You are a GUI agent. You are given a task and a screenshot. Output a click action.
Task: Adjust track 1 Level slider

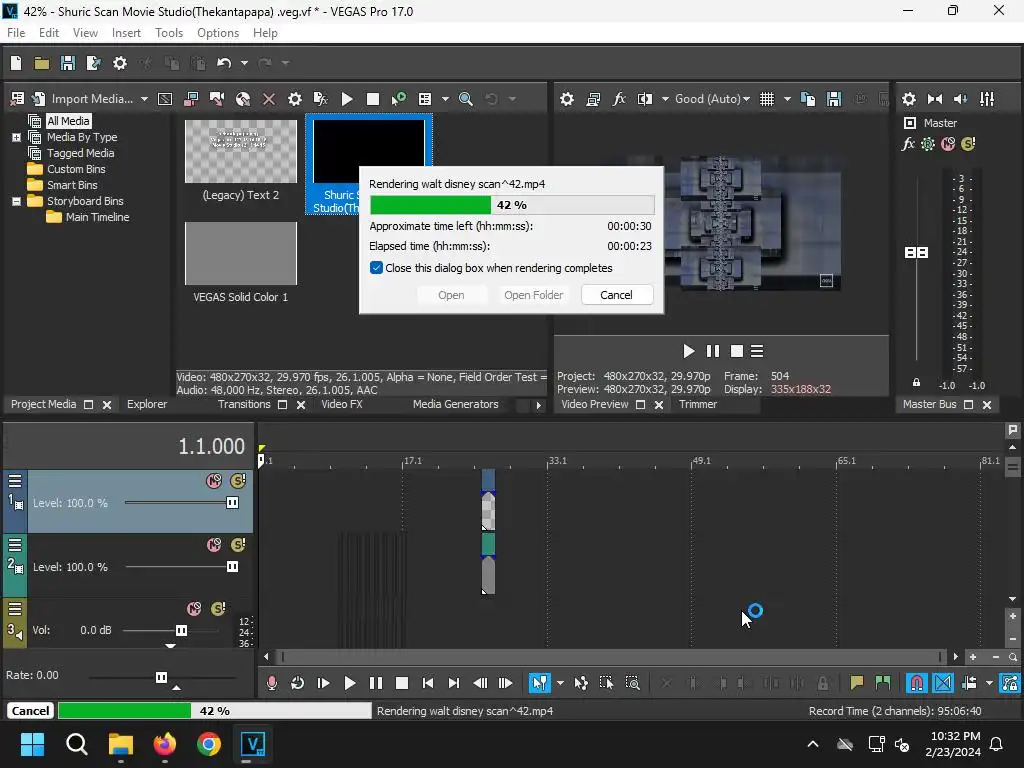[x=232, y=502]
